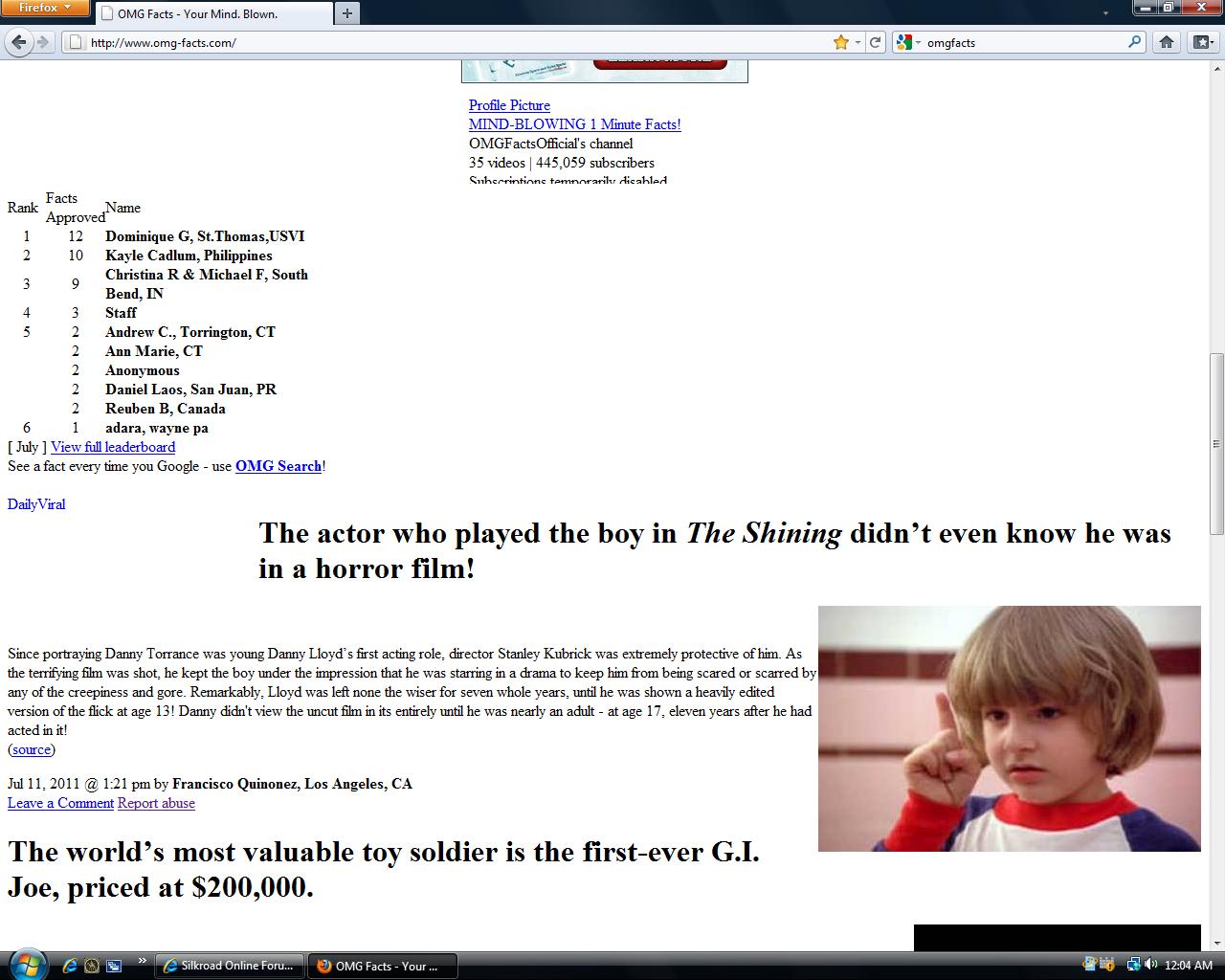Open the Bookmarks toolbar button
Image resolution: width=1225 pixels, height=980 pixels.
coord(1201,42)
